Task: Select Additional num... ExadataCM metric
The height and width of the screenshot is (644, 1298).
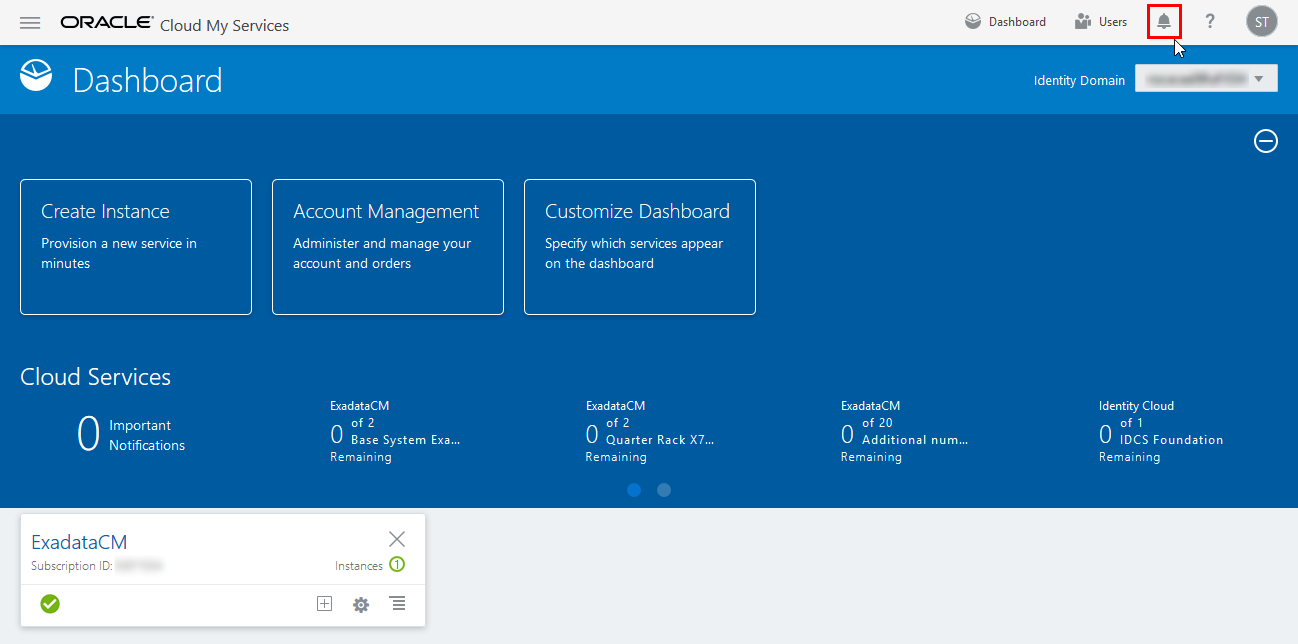Action: coord(905,431)
